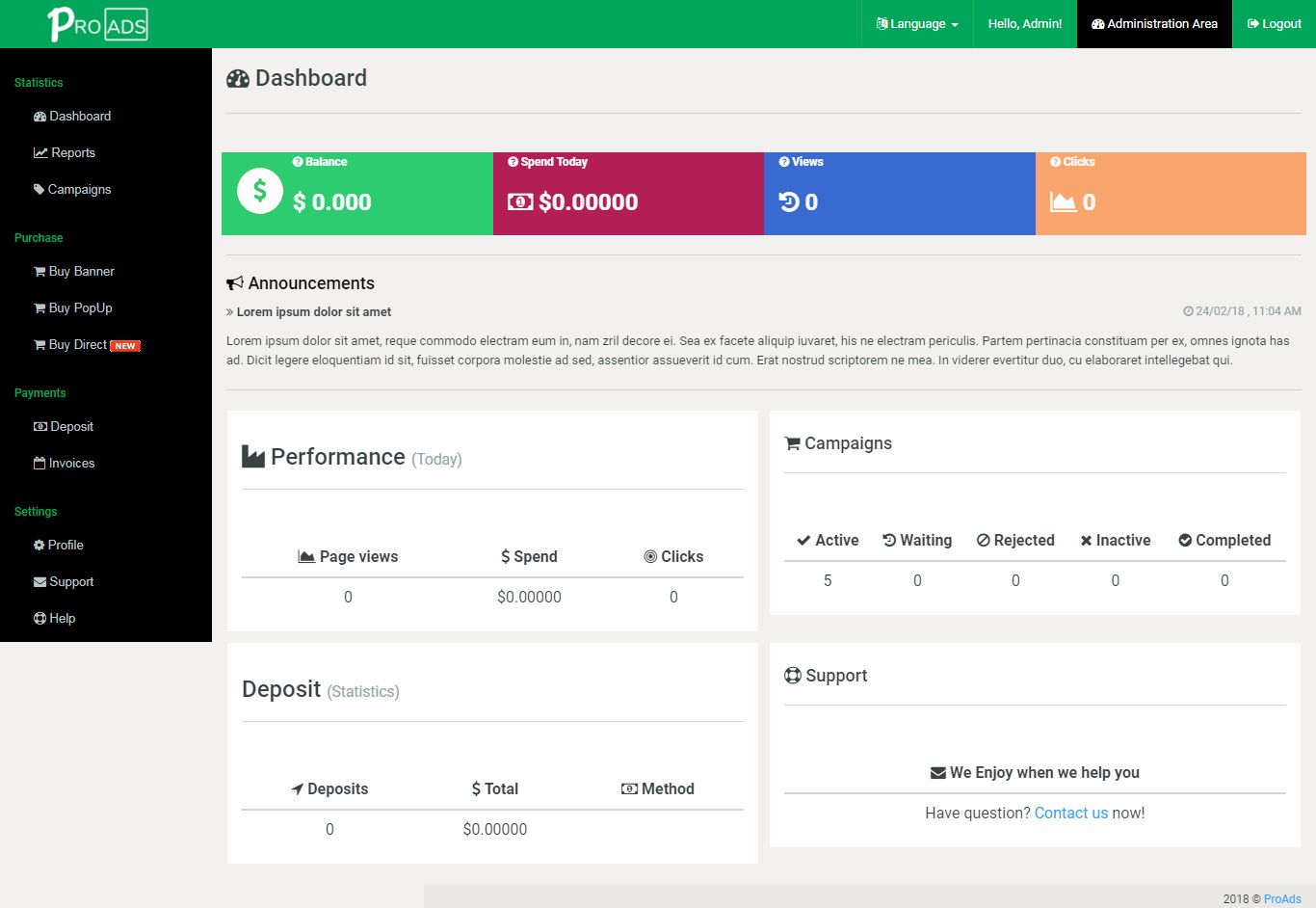
Task: Open the Support sidebar item
Action: pos(64,581)
